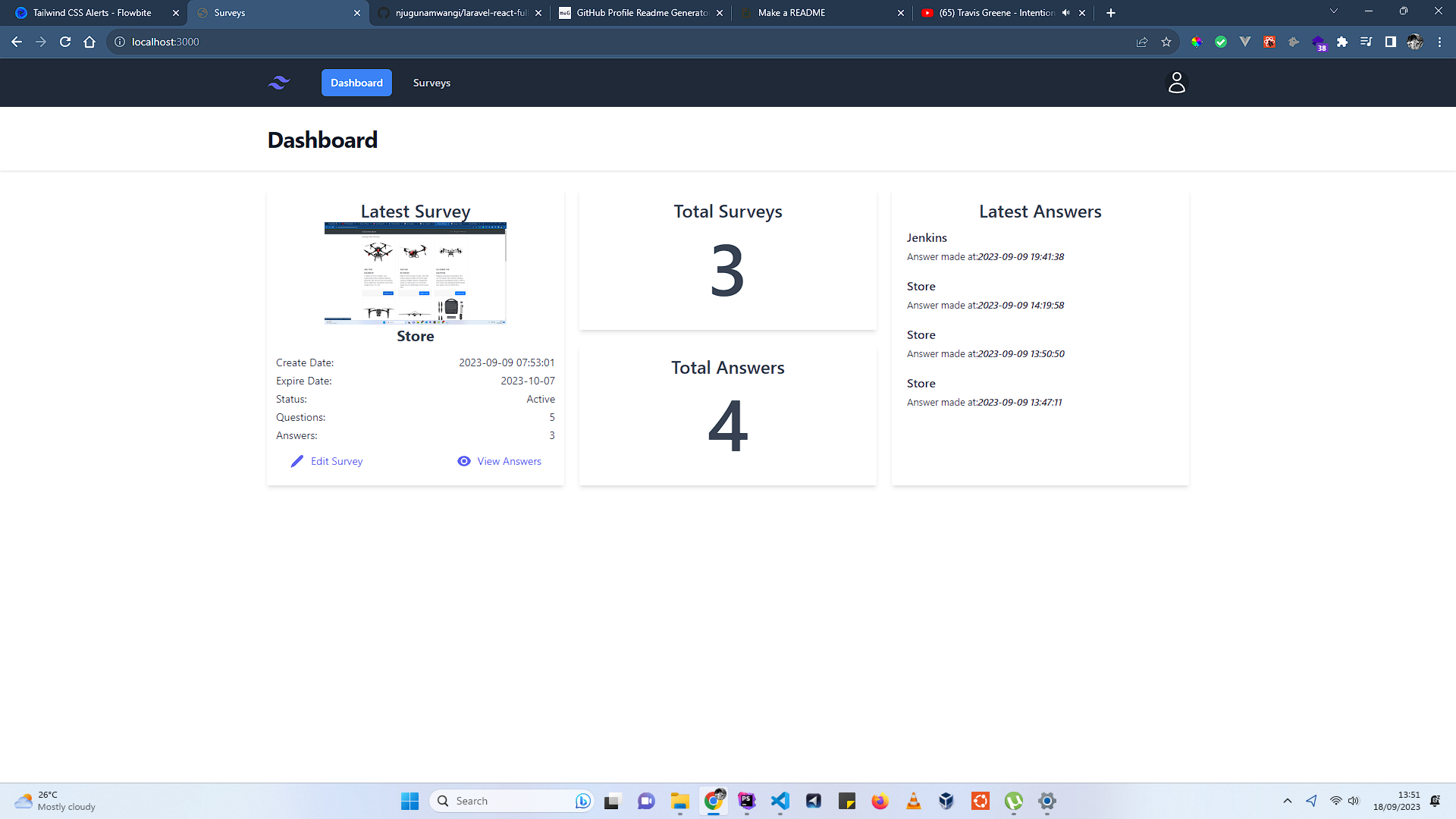The image size is (1456, 819).
Task: Click the user profile avatar icon
Action: click(x=1176, y=83)
